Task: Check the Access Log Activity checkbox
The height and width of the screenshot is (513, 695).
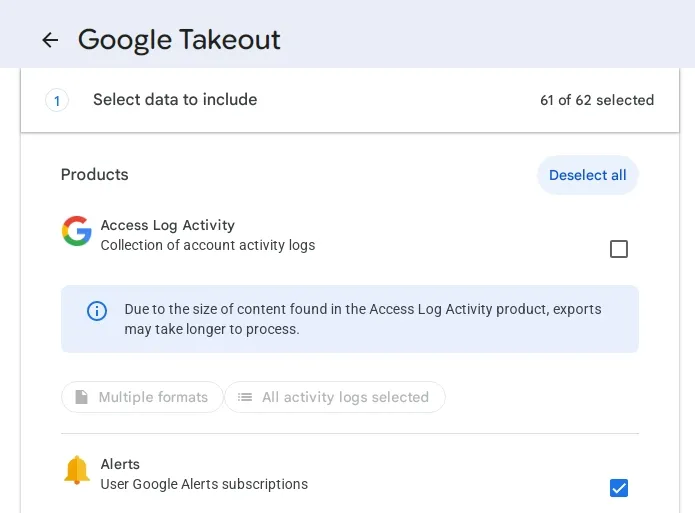Action: pos(619,249)
